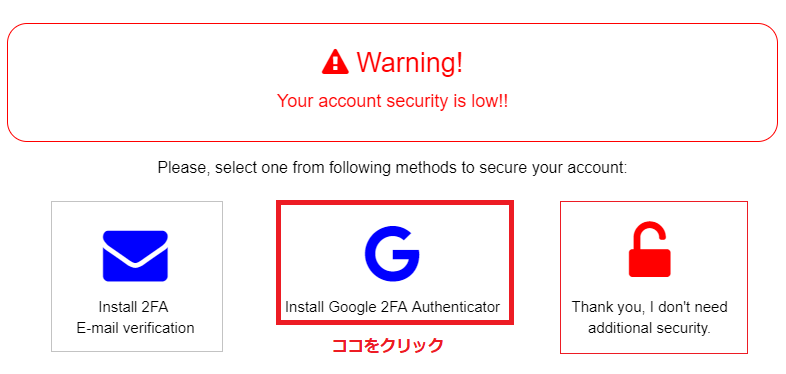The height and width of the screenshot is (374, 786).
Task: Click the red warning triangle icon
Action: tap(335, 62)
